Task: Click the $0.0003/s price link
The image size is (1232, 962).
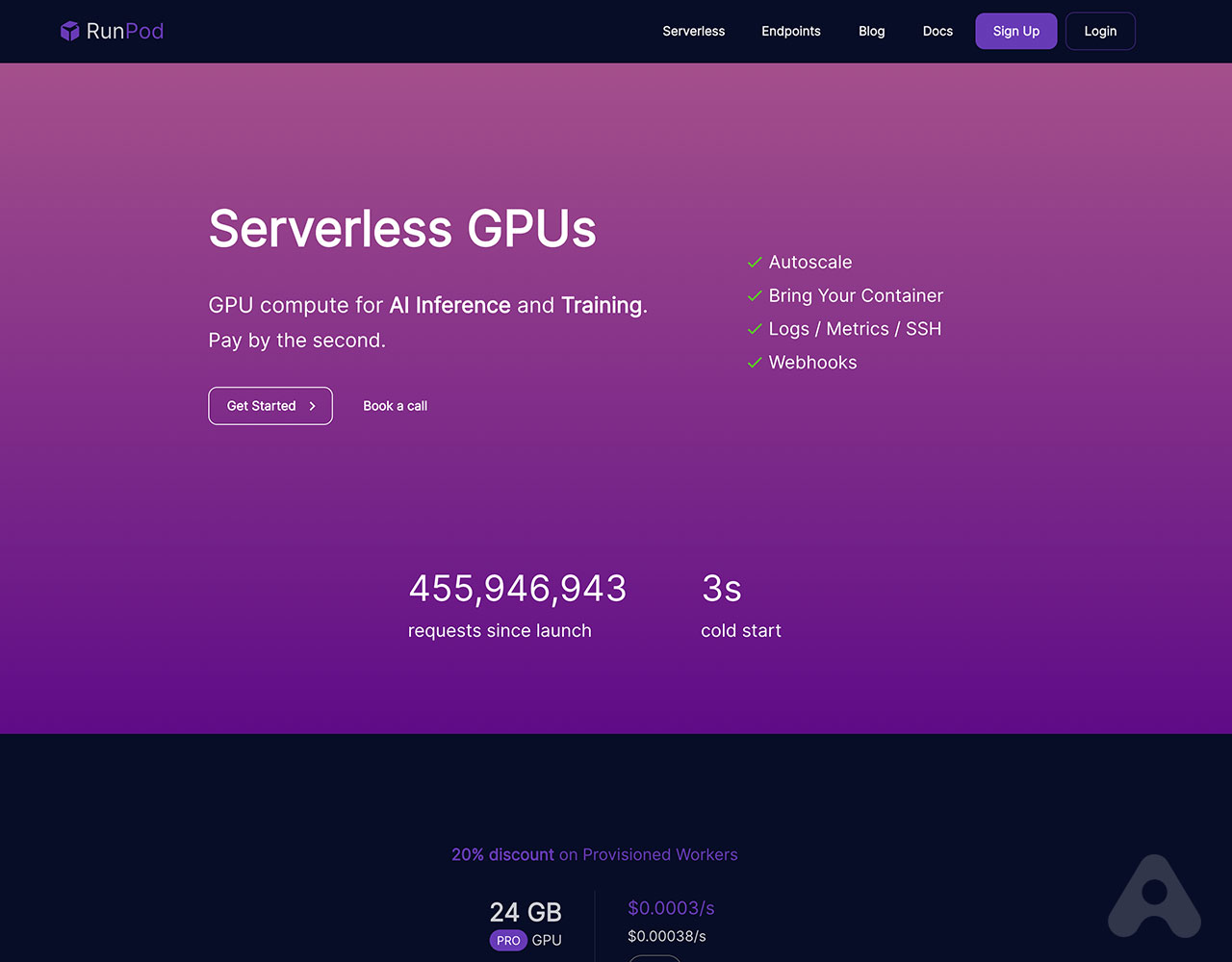Action: pyautogui.click(x=671, y=908)
